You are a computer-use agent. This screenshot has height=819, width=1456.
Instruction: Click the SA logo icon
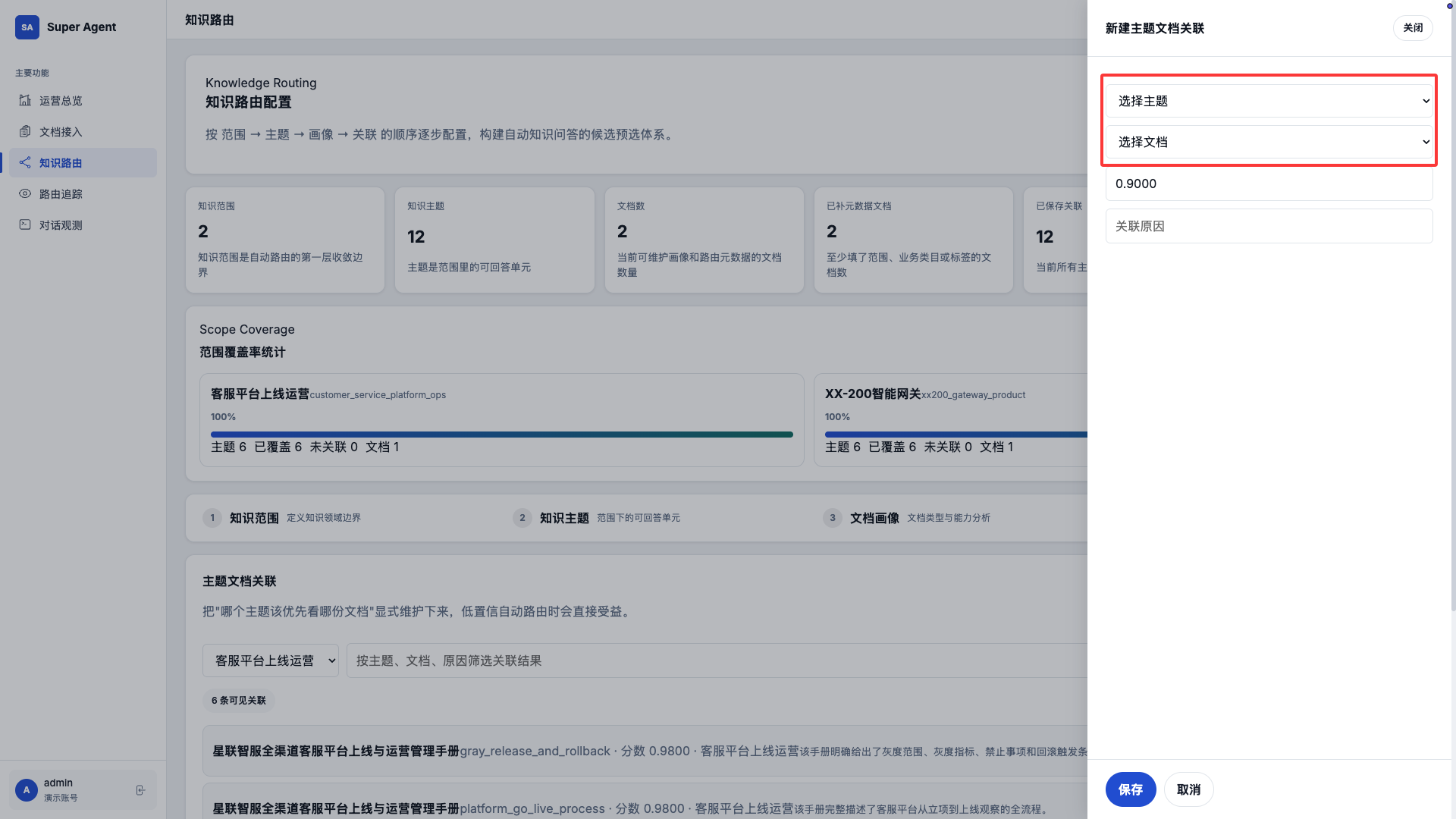point(27,27)
